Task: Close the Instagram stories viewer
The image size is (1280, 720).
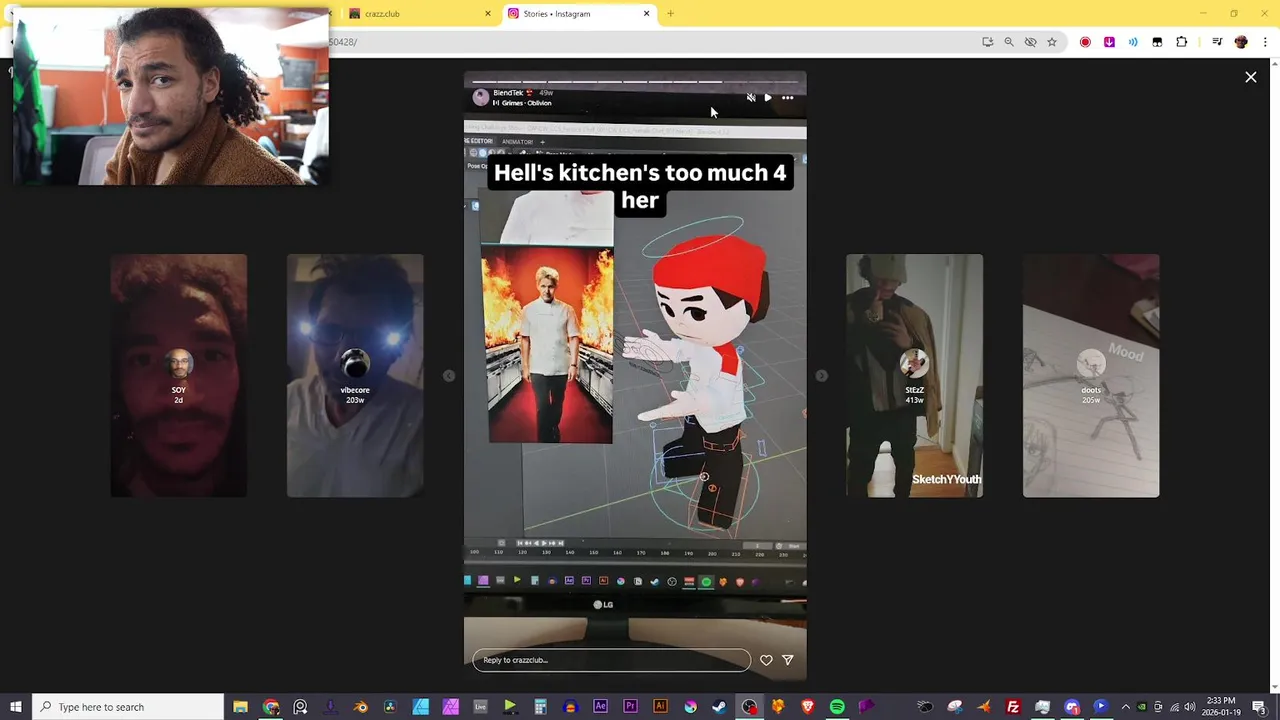Action: (x=1250, y=77)
